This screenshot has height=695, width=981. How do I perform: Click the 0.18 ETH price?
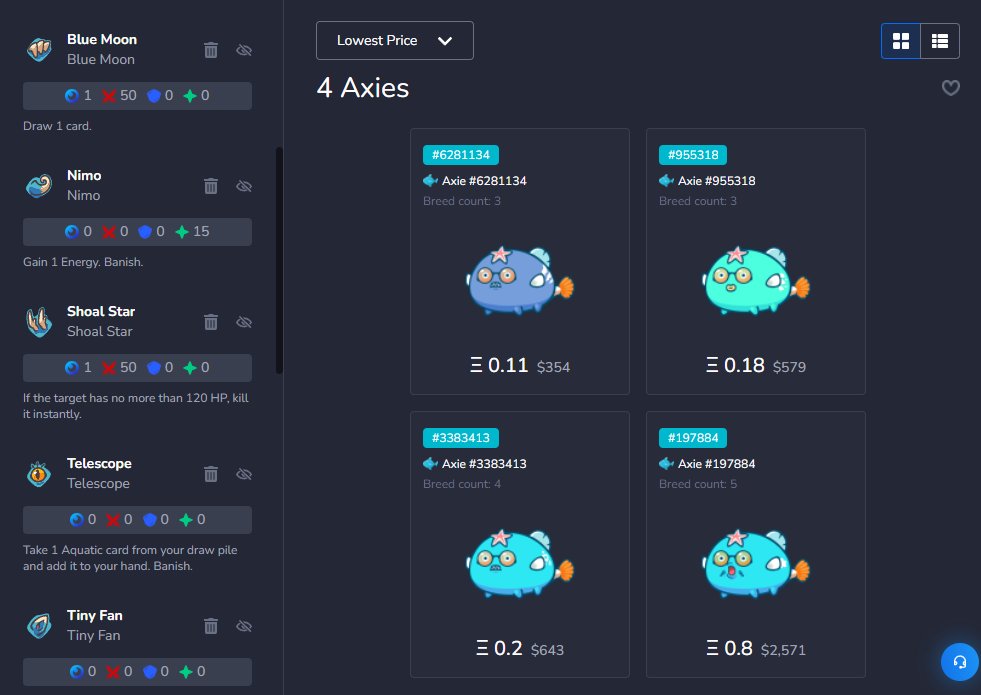pyautogui.click(x=735, y=365)
